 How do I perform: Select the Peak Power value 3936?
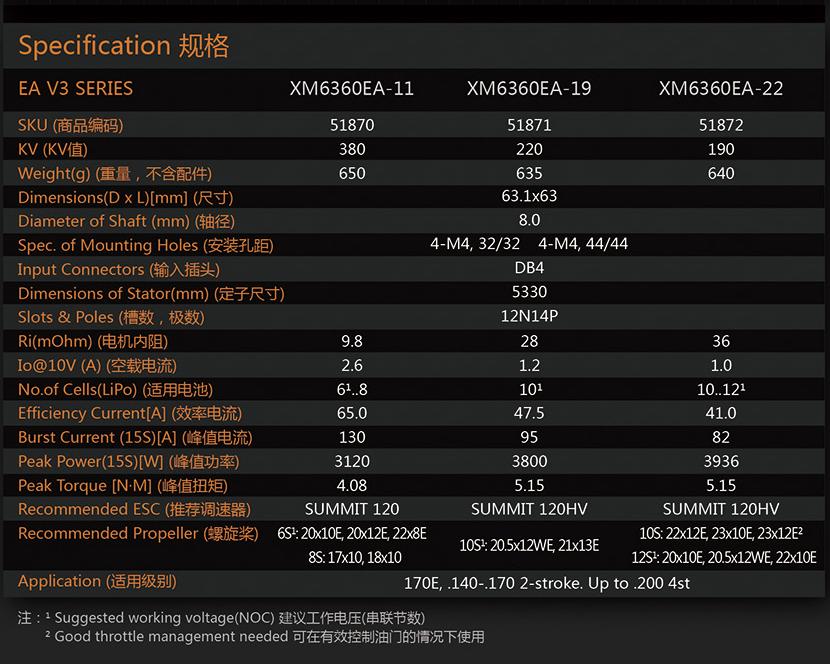point(721,461)
